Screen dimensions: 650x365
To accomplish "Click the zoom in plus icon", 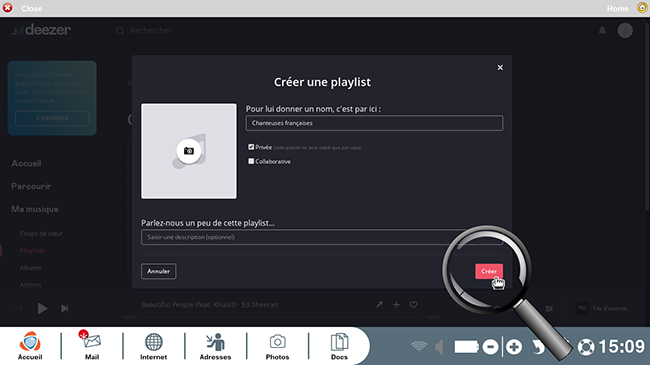I will [x=514, y=346].
